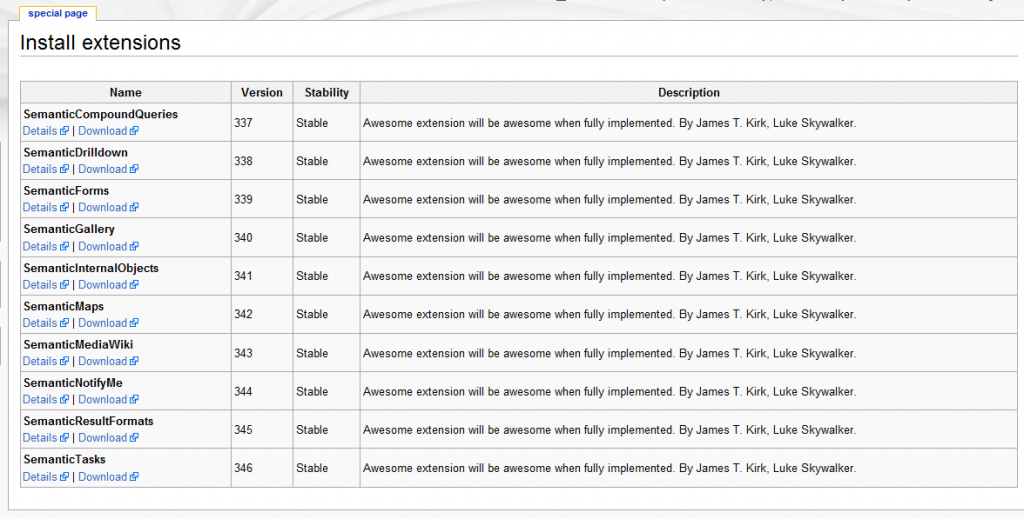Download the SemanticForms extension
Viewport: 1024px width, 519px height.
click(108, 208)
